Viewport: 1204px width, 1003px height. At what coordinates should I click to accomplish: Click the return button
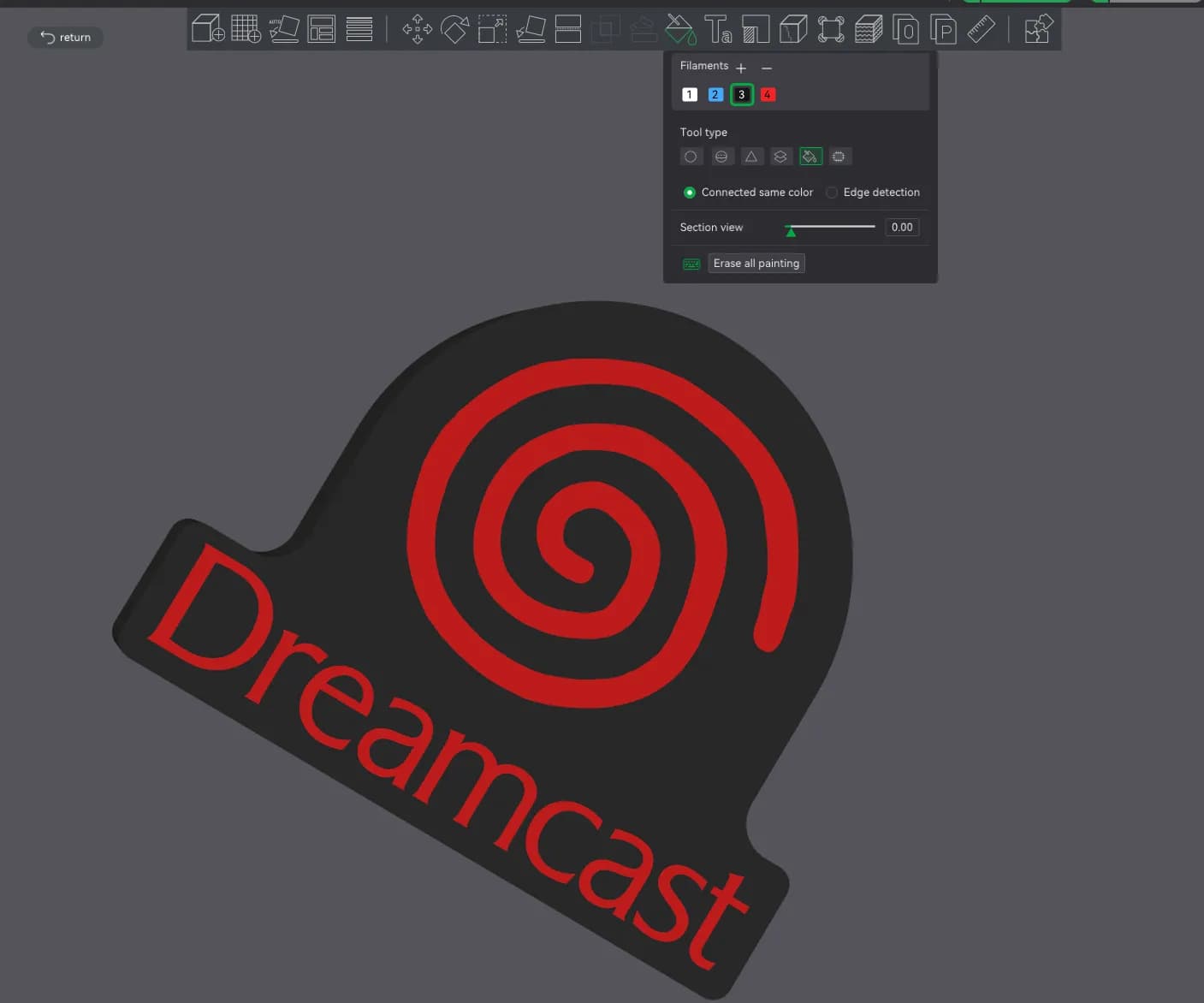[65, 37]
